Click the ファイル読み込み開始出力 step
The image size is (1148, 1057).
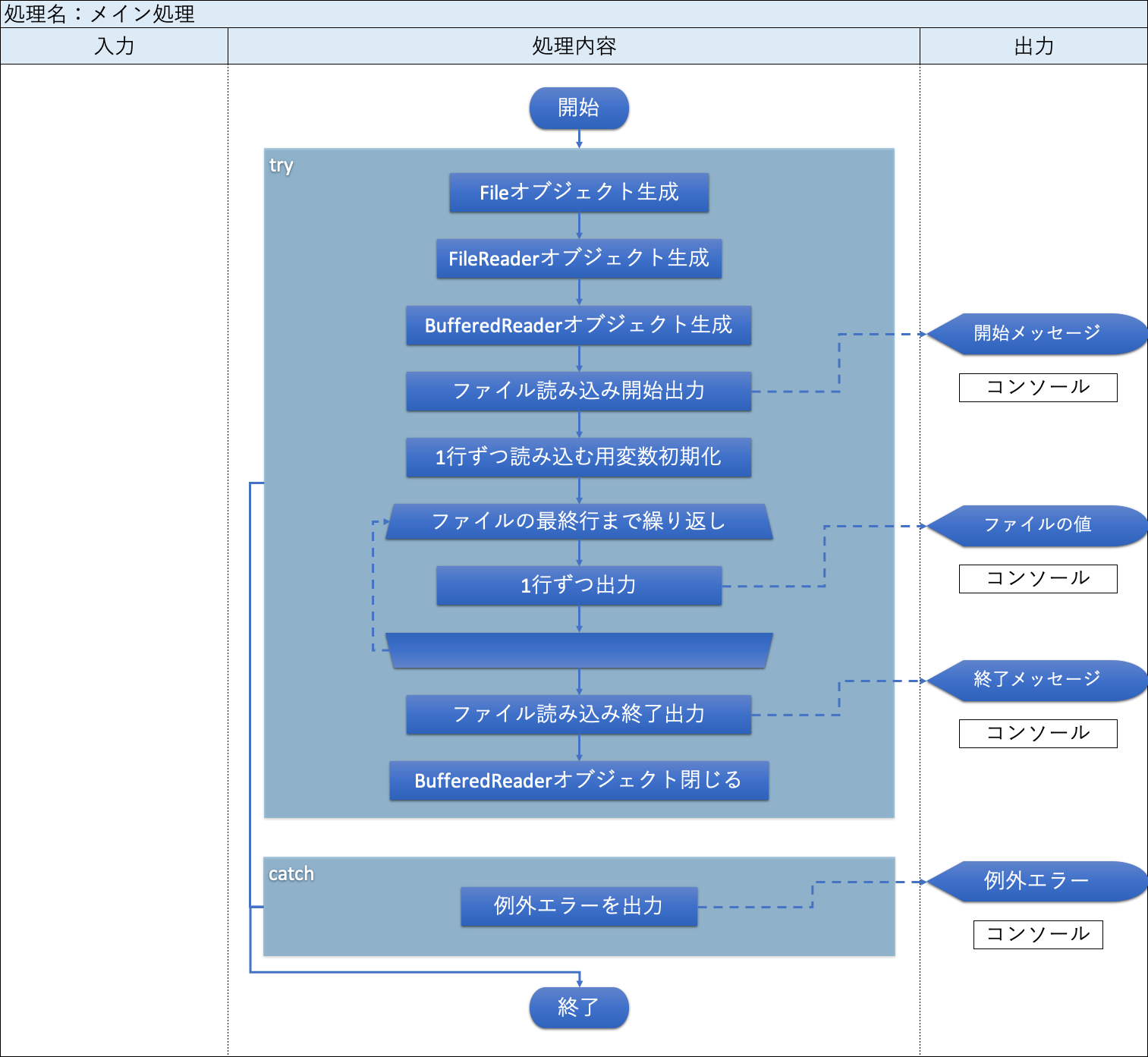579,391
